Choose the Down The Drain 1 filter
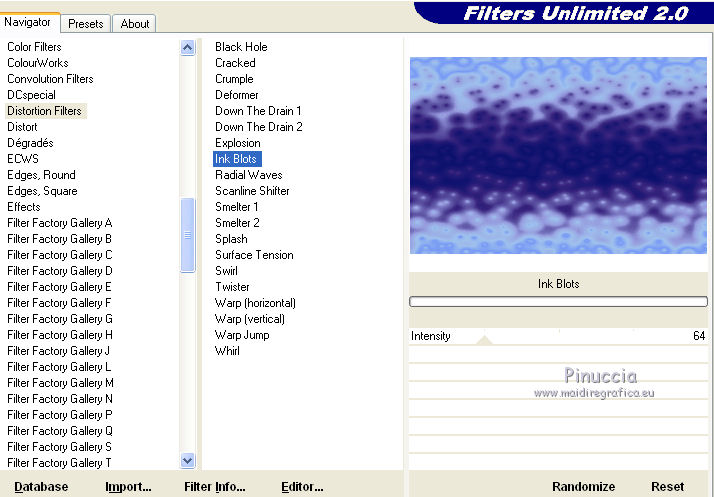 point(258,111)
